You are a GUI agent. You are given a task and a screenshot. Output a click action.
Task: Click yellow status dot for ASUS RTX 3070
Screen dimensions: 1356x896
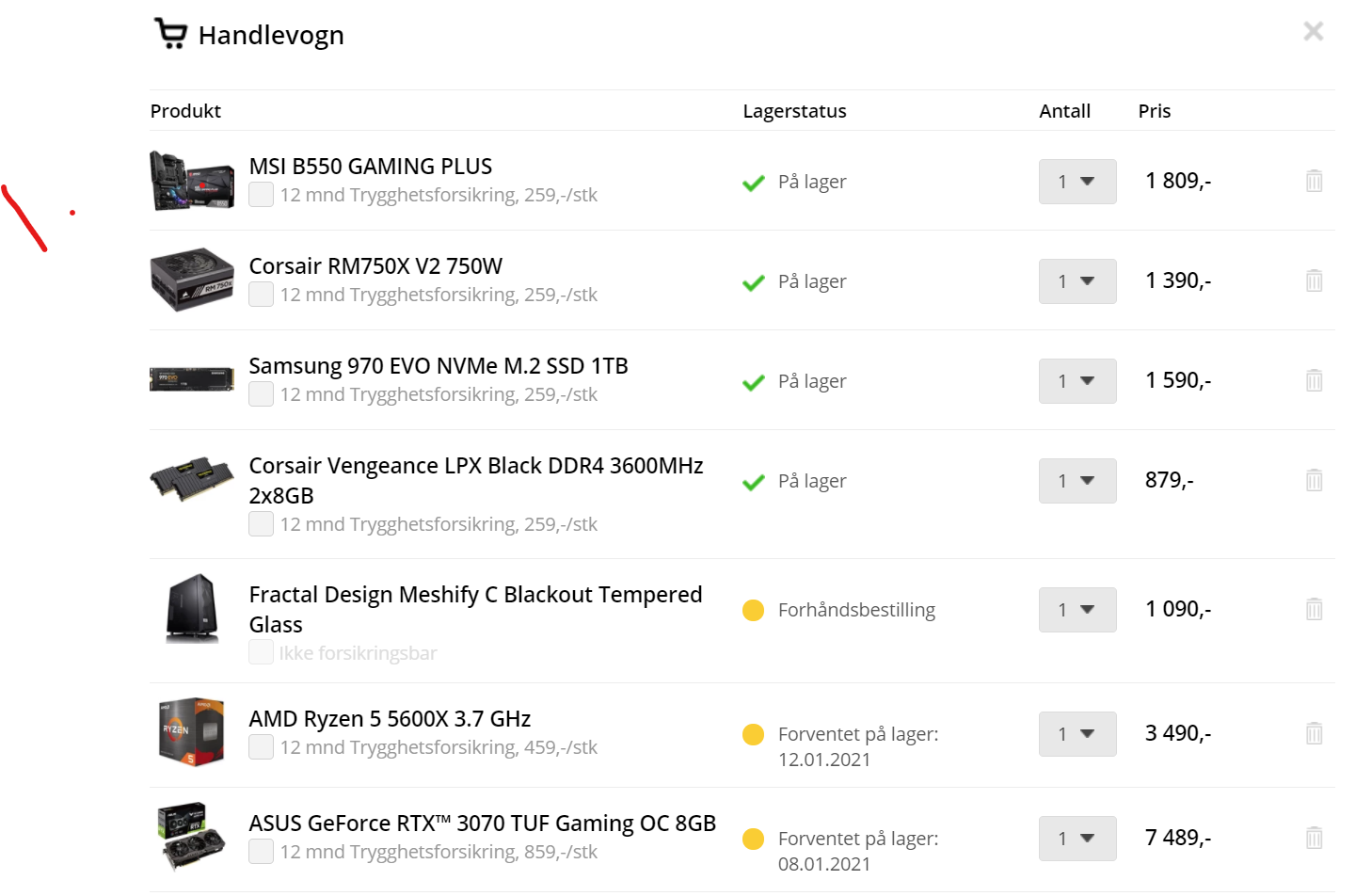point(753,839)
